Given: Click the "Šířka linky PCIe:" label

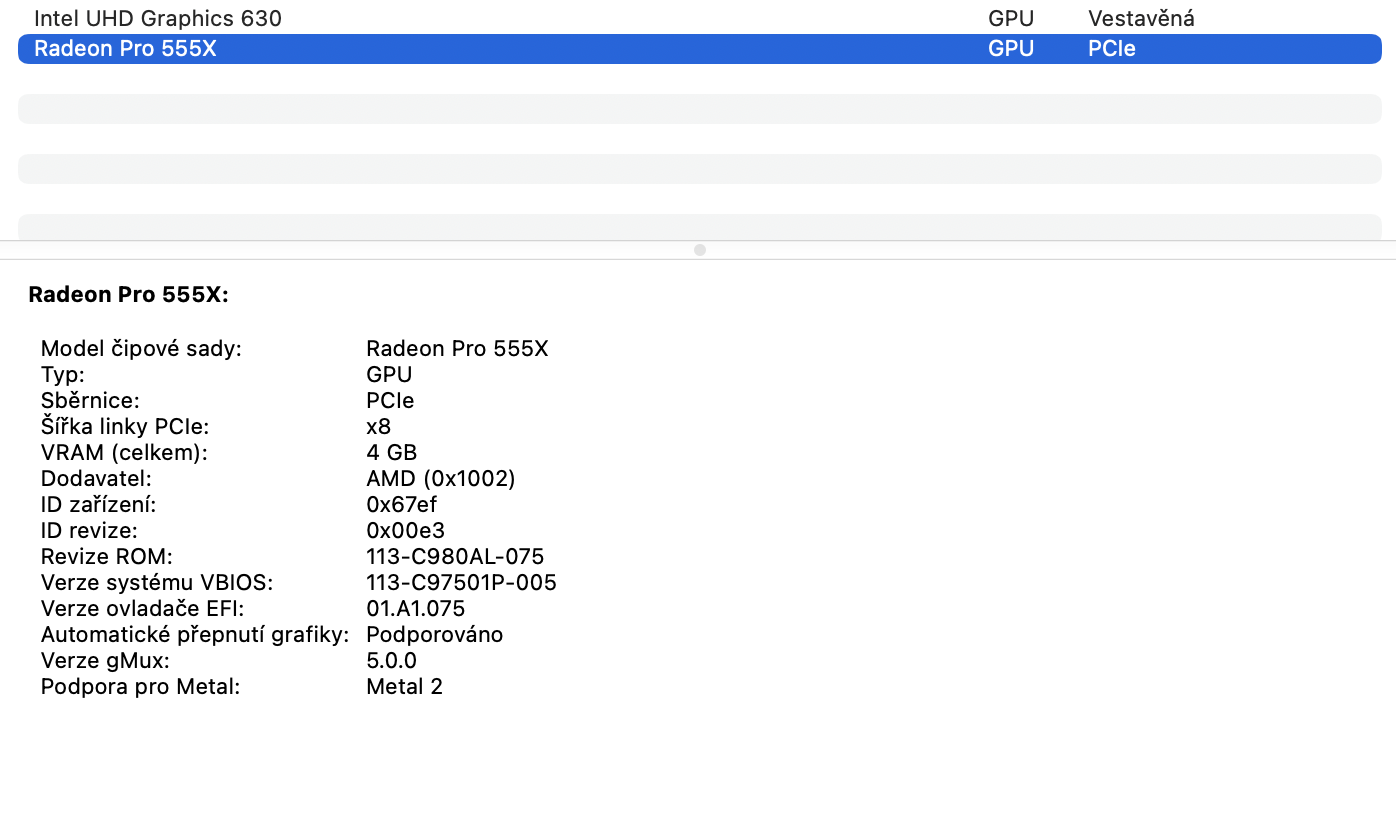Looking at the screenshot, I should click(x=125, y=427).
